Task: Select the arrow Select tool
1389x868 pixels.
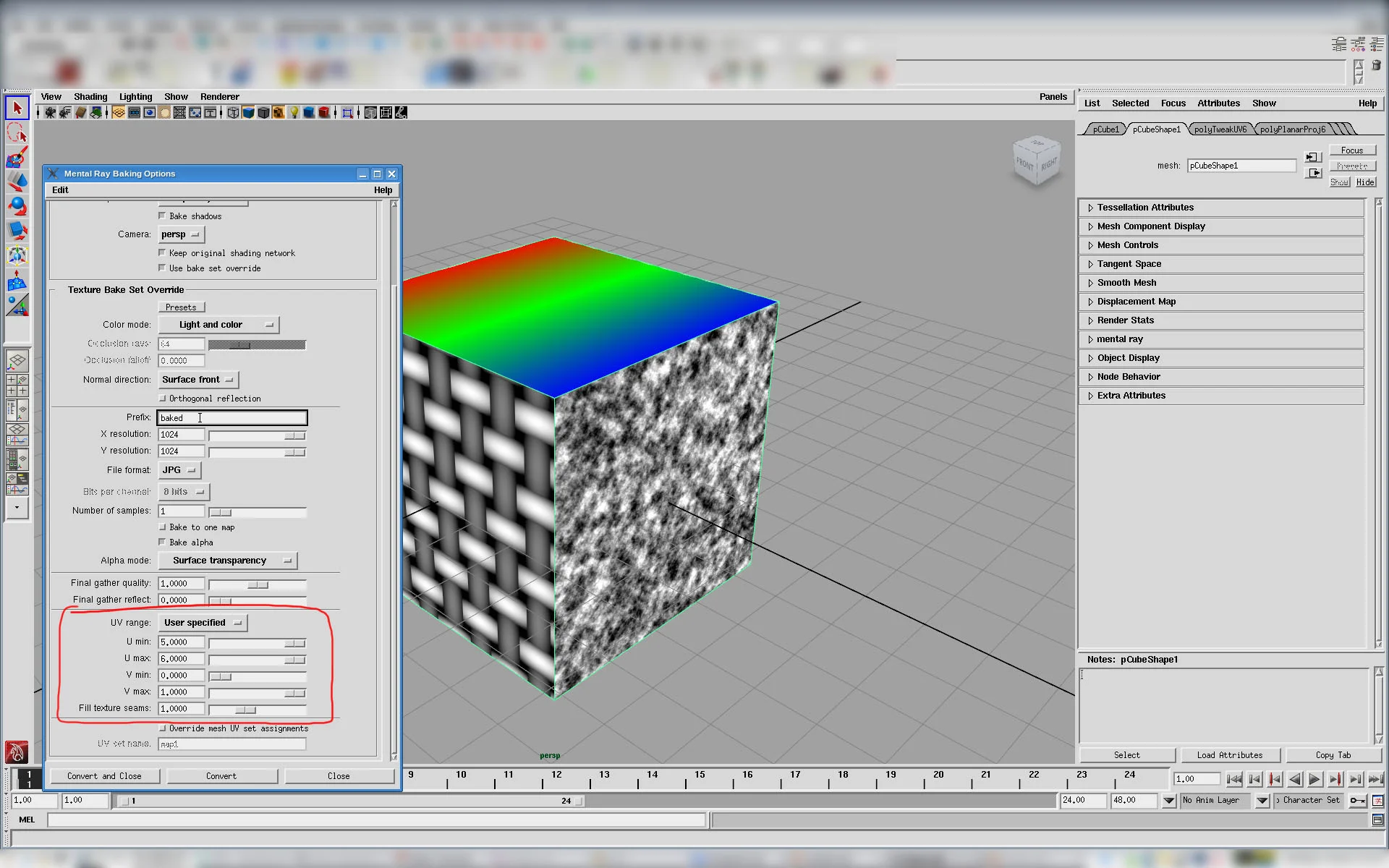Action: 17,108
